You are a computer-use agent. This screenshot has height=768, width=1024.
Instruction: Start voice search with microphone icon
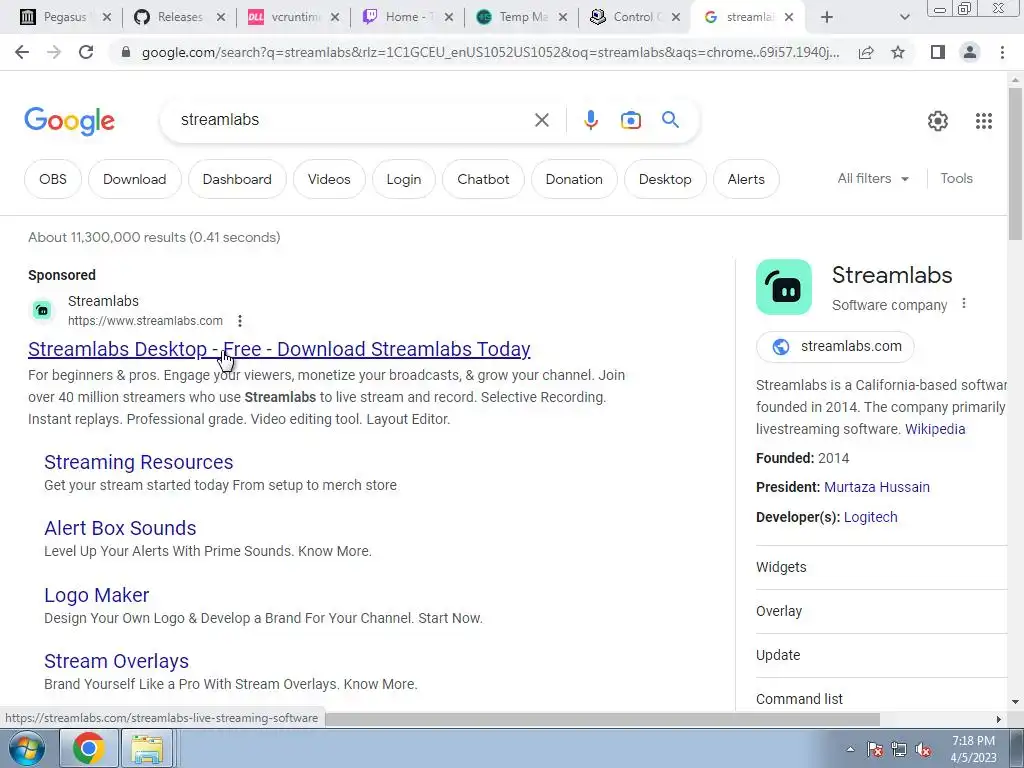tap(590, 120)
